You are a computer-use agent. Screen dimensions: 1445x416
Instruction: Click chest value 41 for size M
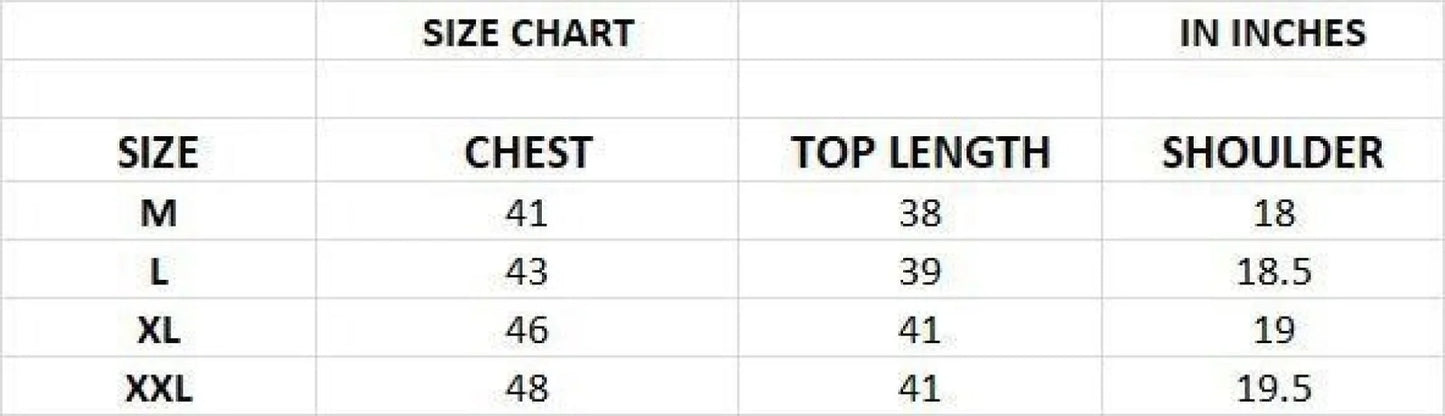[527, 213]
